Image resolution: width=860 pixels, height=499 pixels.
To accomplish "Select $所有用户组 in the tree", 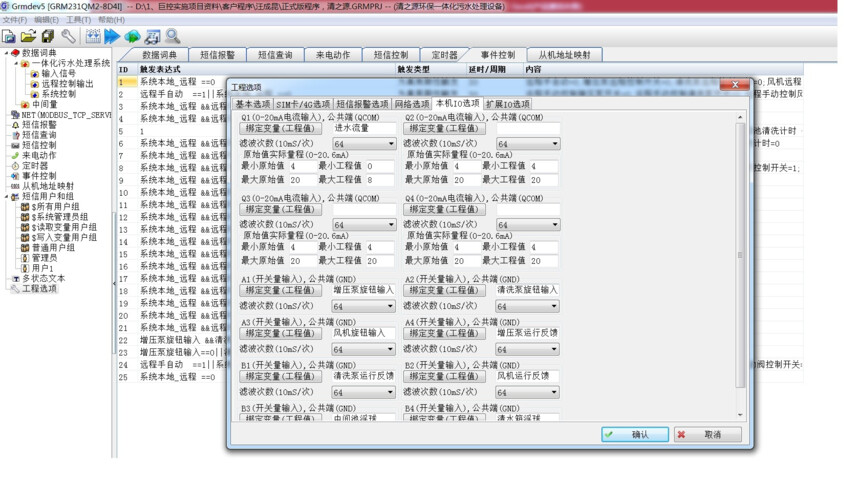I will point(55,207).
